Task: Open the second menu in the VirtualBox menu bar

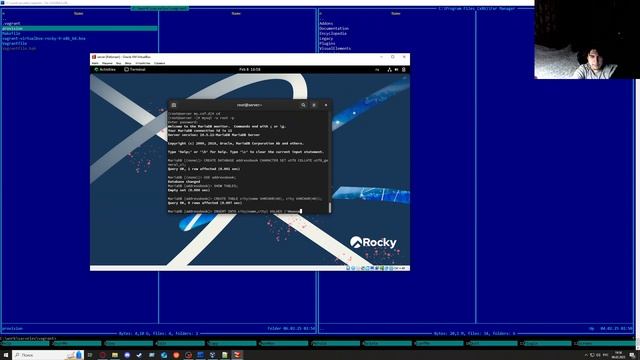Action: tap(107, 63)
